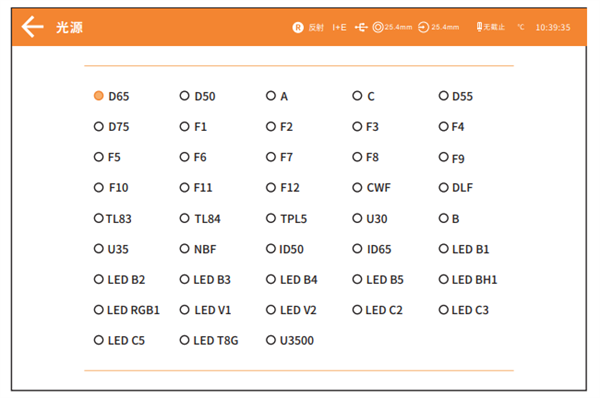Pick the LED B1 option
Viewport: 600px width, 398px height.
[443, 249]
